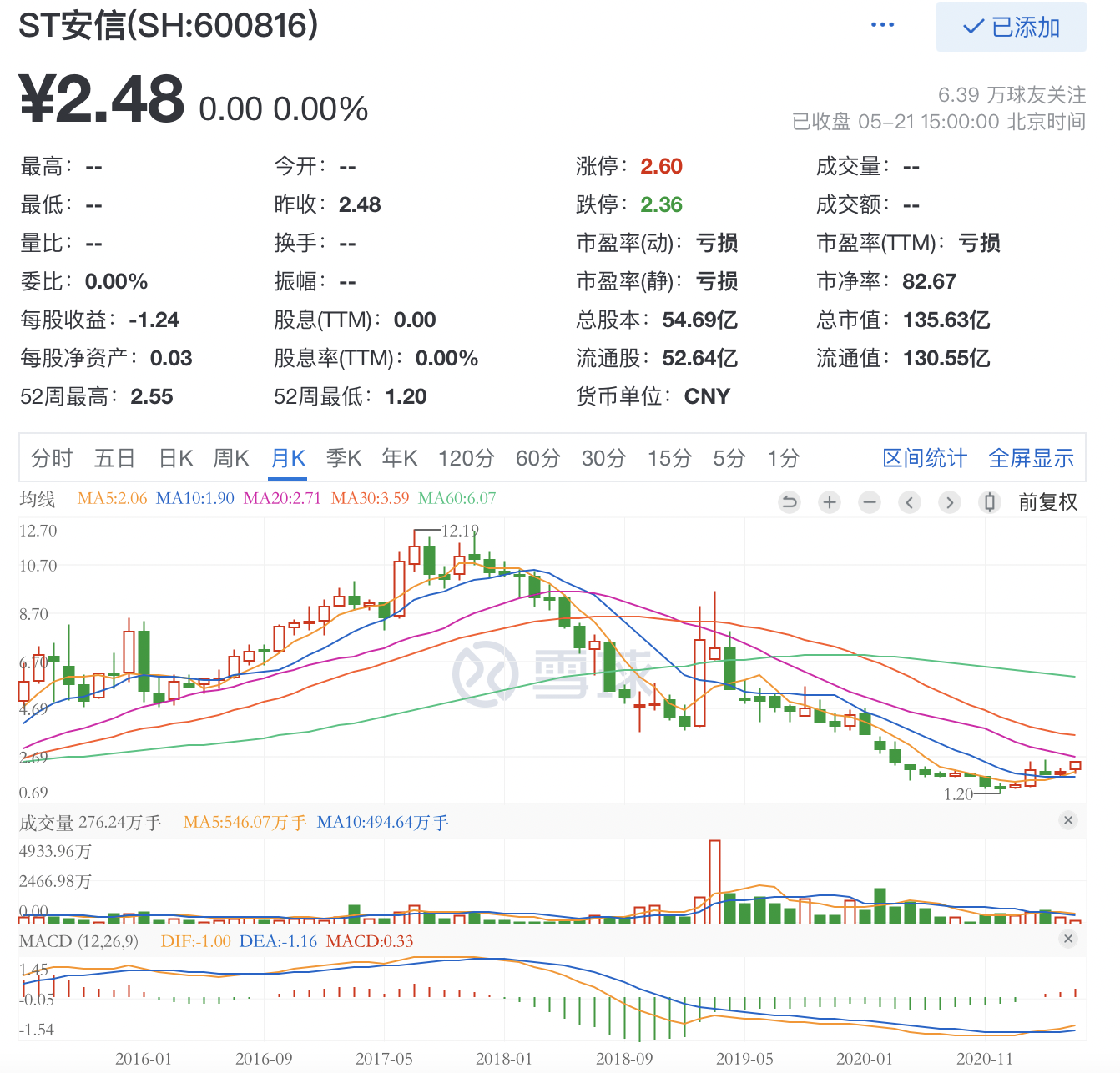This screenshot has height=1073, width=1120.
Task: Click the candlestick chart style icon
Action: click(990, 502)
